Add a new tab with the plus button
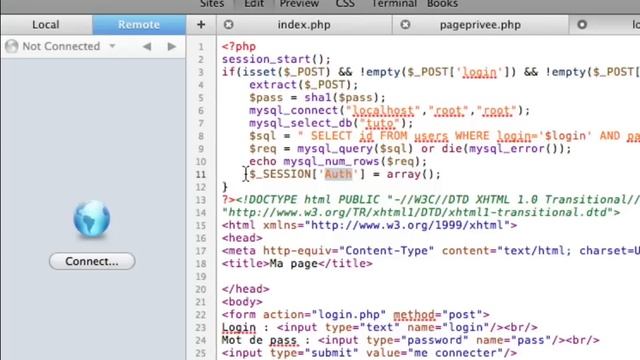640x360 pixels. point(201,25)
